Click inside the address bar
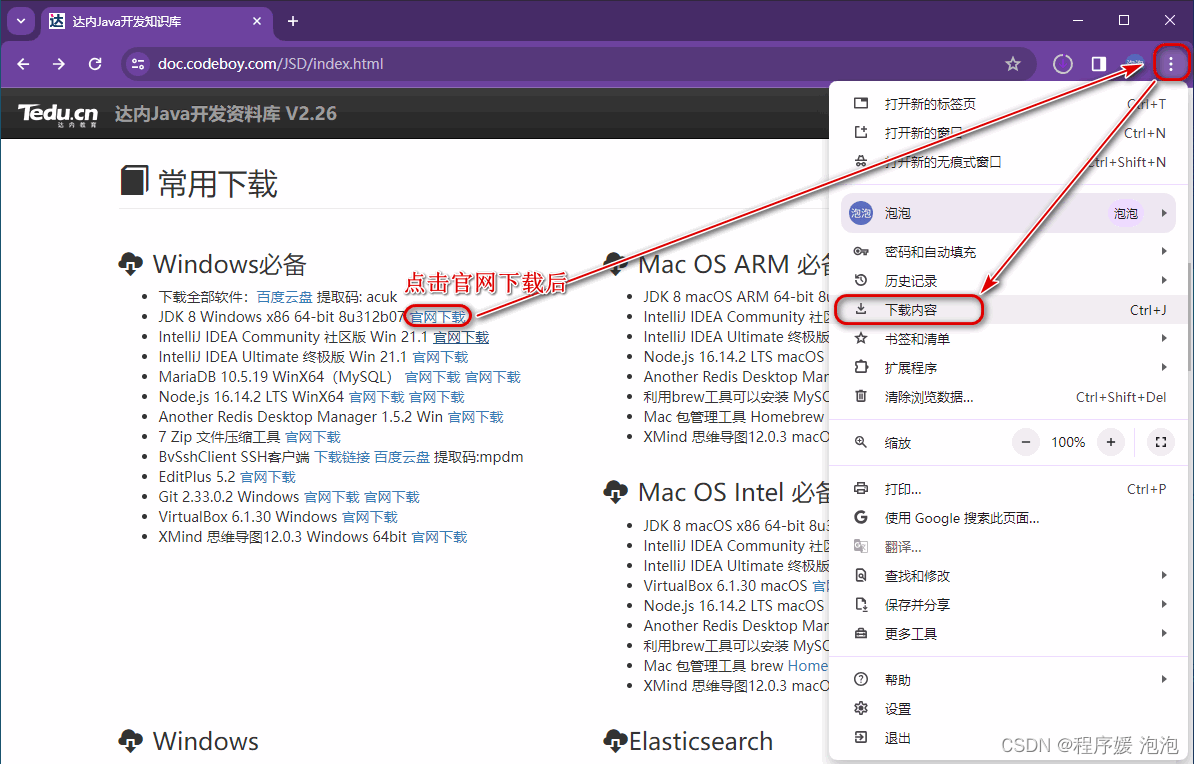This screenshot has width=1194, height=764. tap(400, 63)
